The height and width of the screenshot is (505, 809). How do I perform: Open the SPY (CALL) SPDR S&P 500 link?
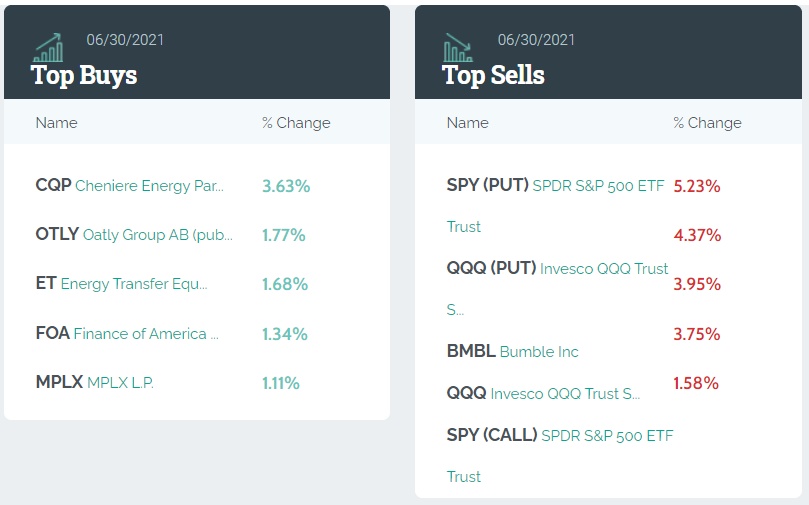(x=560, y=435)
